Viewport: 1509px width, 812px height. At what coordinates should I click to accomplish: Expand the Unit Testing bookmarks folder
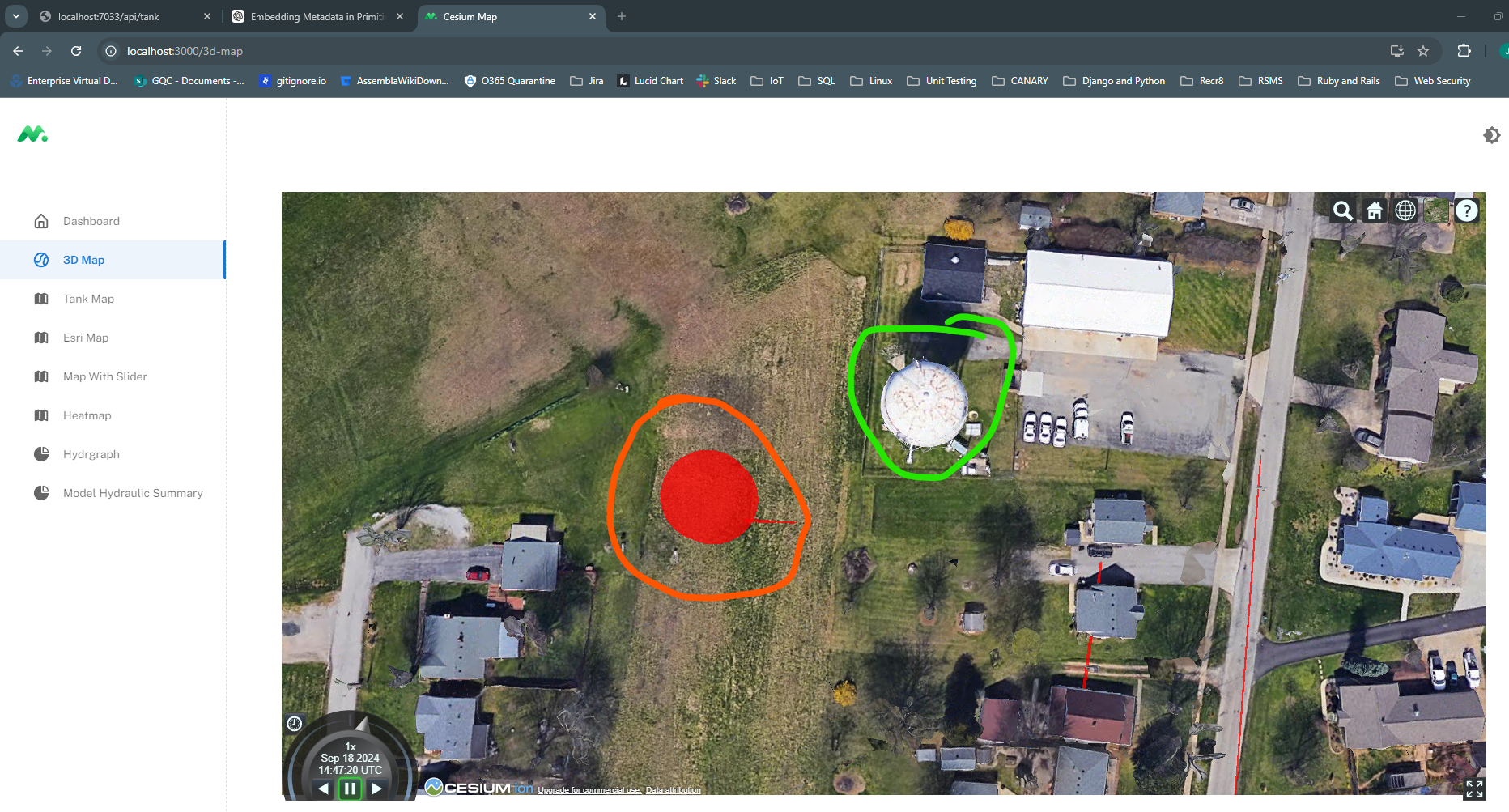click(x=942, y=81)
